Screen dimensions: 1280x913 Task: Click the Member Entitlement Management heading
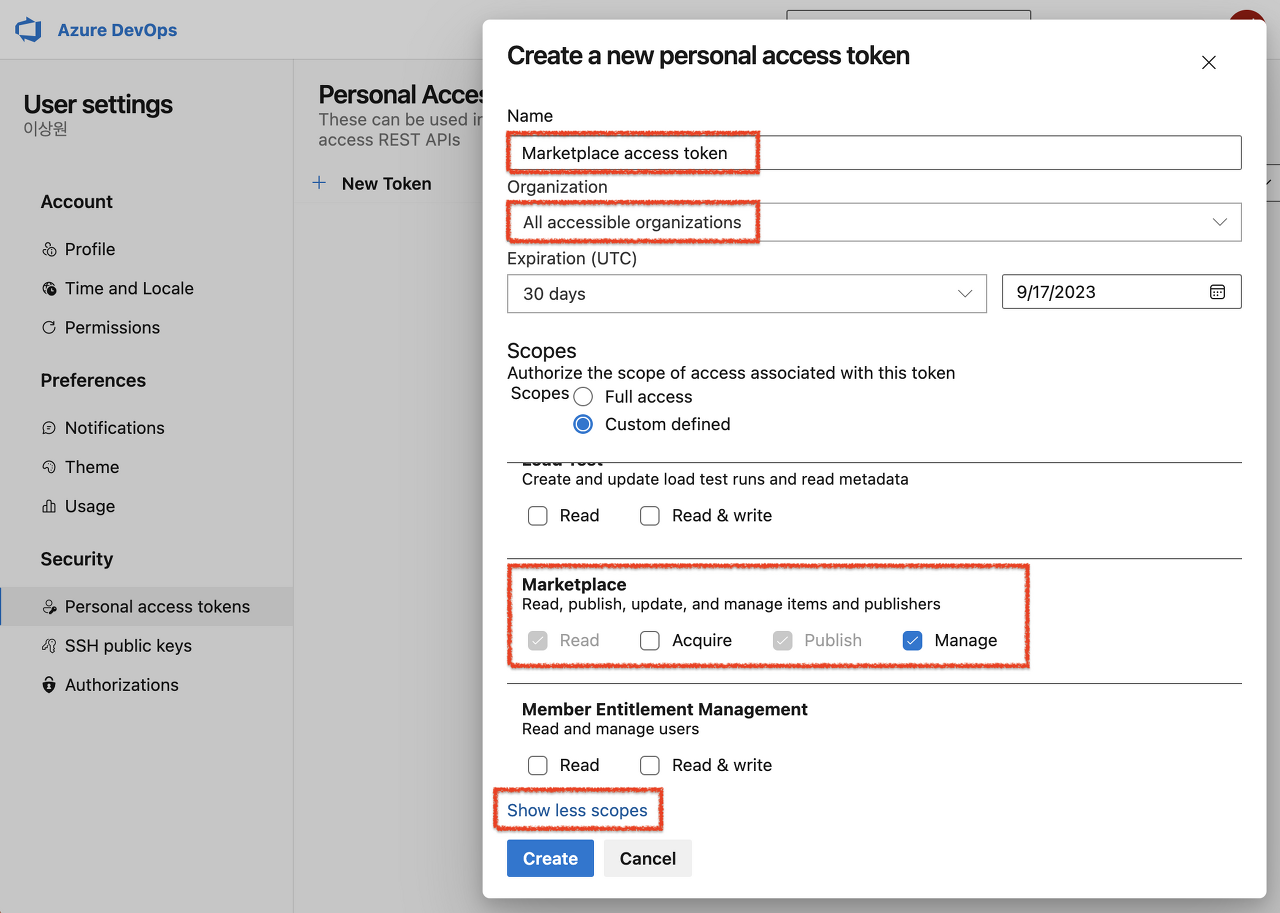(665, 709)
